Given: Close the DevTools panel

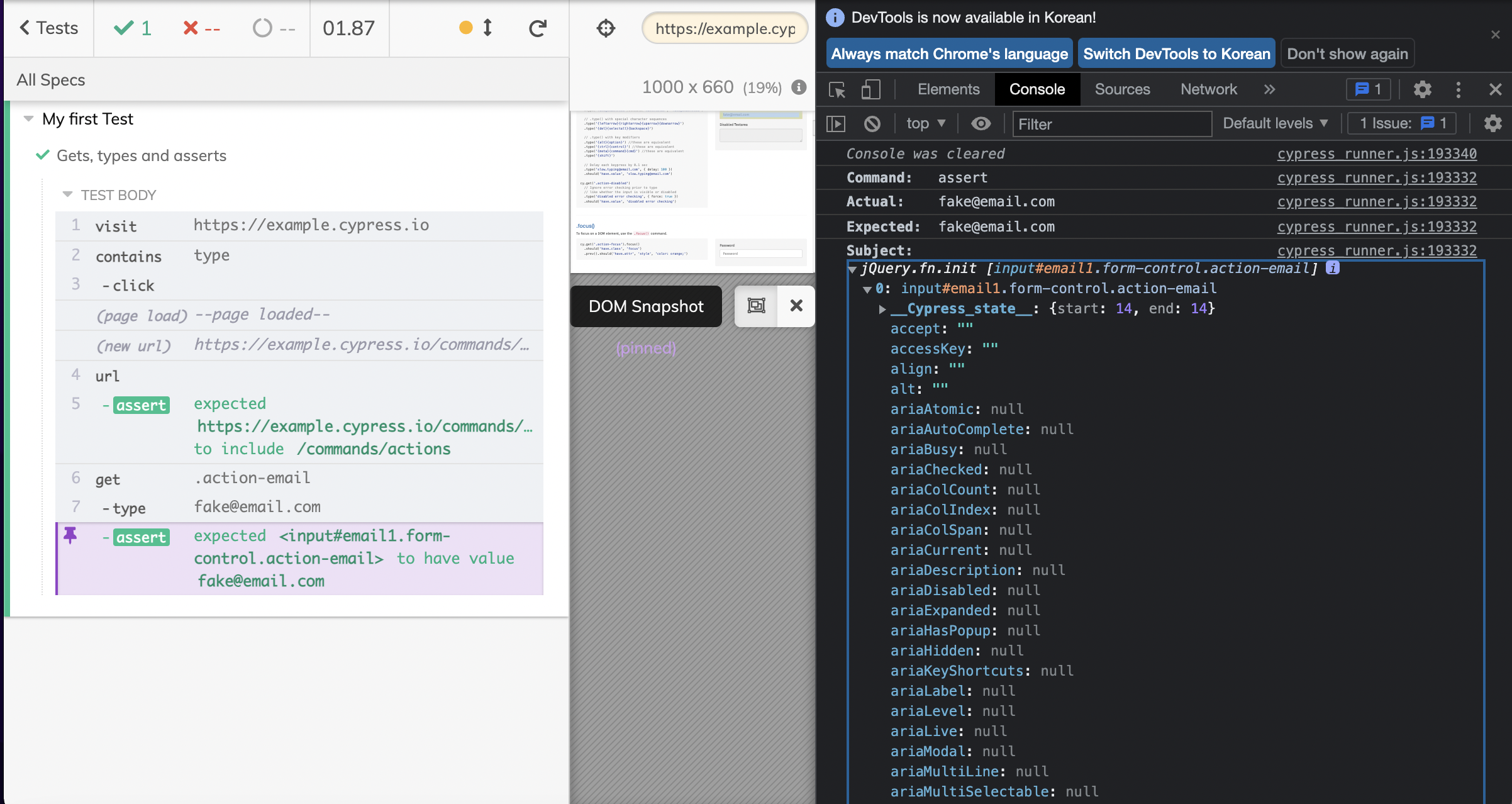Looking at the screenshot, I should (x=1496, y=89).
